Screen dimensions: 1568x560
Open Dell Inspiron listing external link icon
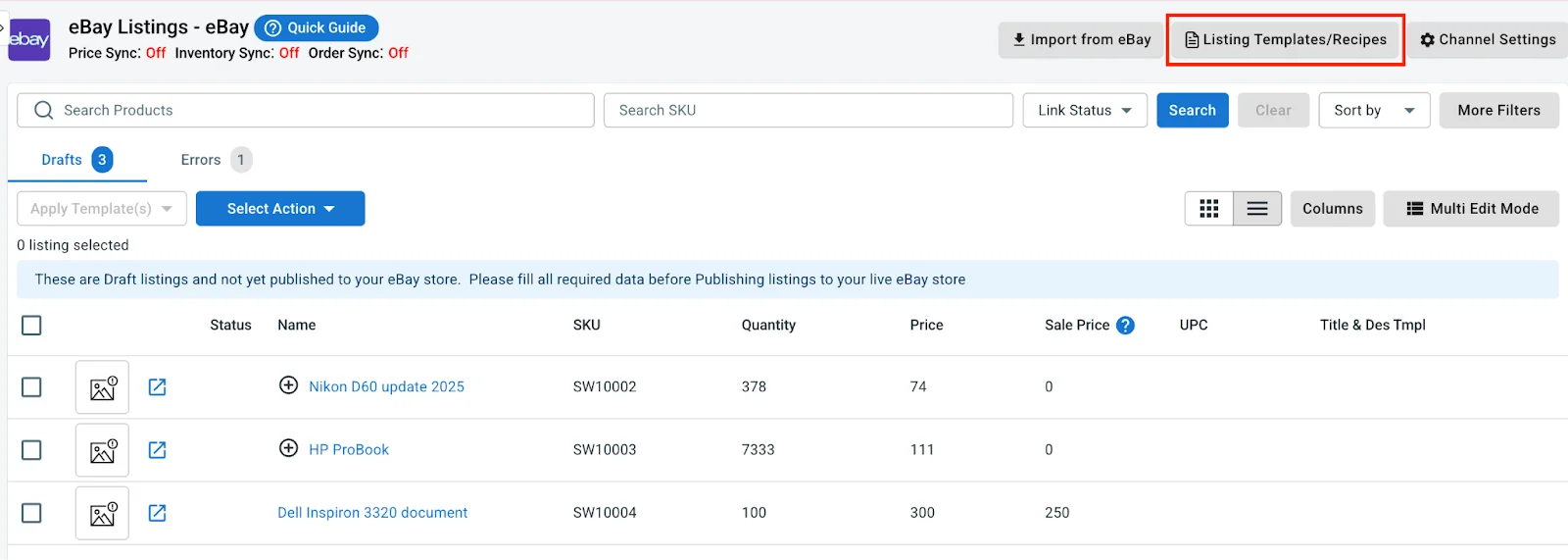(x=157, y=512)
